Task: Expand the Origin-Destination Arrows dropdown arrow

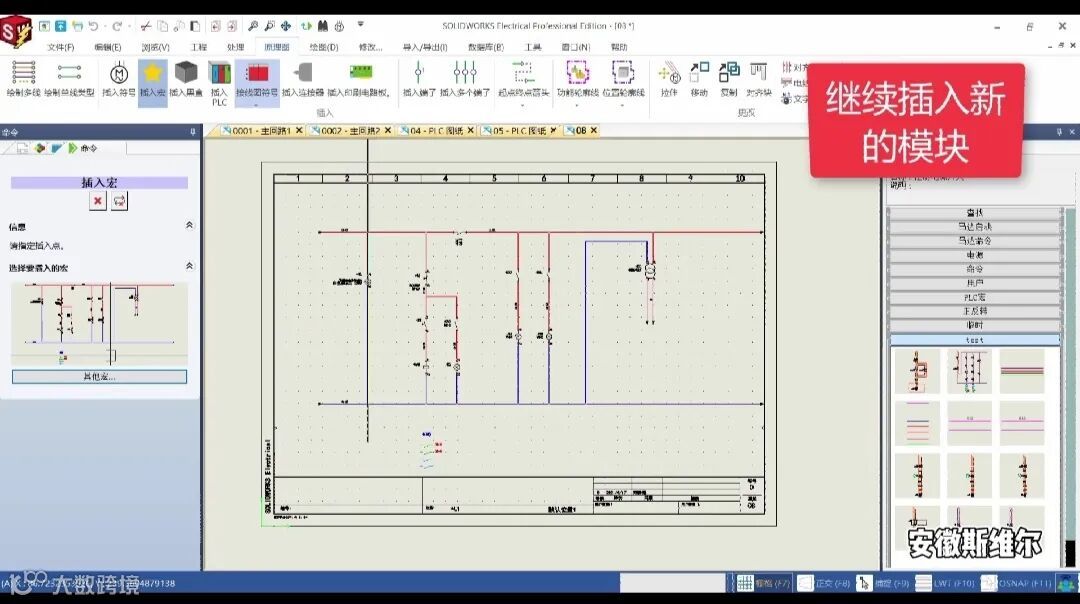Action: [523, 104]
